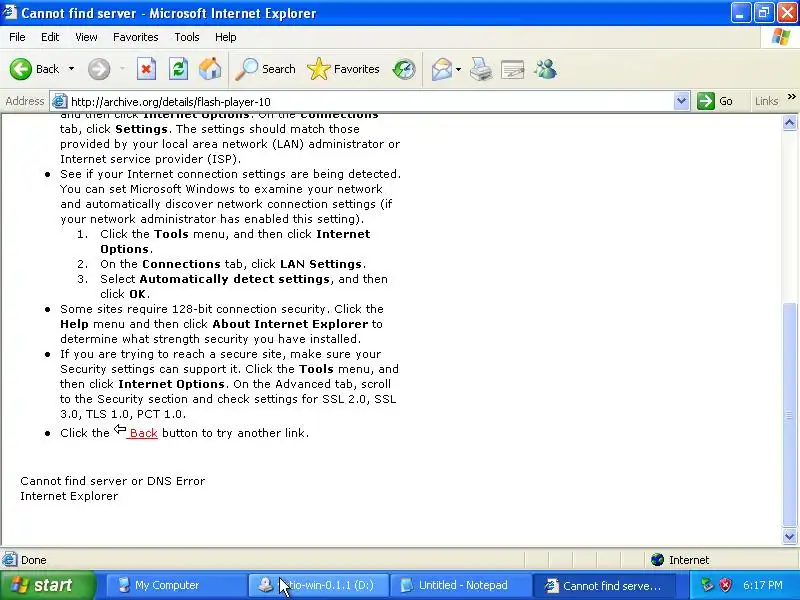Screen dimensions: 800x600
Task: Click the Internet zone status indicator
Action: click(x=681, y=560)
